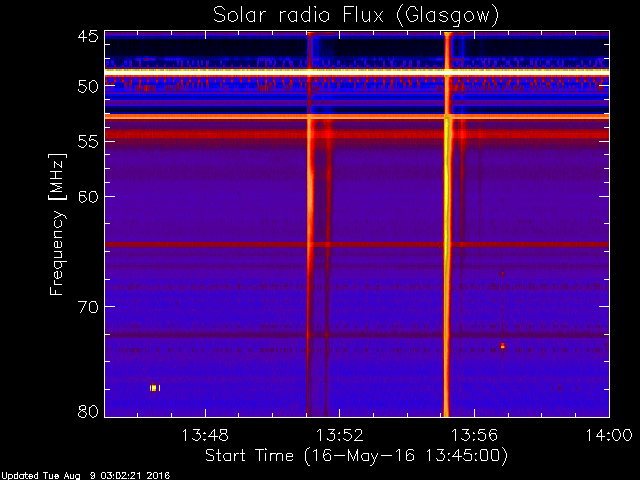The height and width of the screenshot is (480, 640).
Task: Click the bright white horizontal band near 49 MHz
Action: 357,72
